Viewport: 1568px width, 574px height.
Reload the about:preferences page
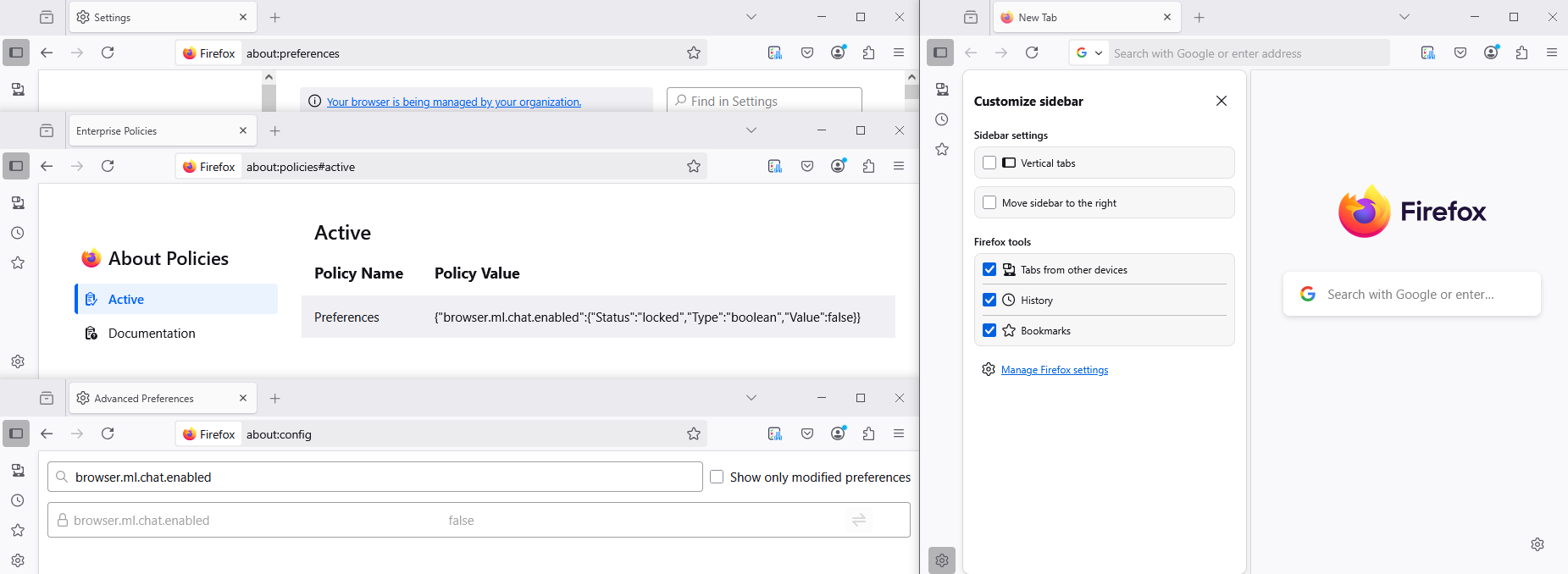[108, 52]
